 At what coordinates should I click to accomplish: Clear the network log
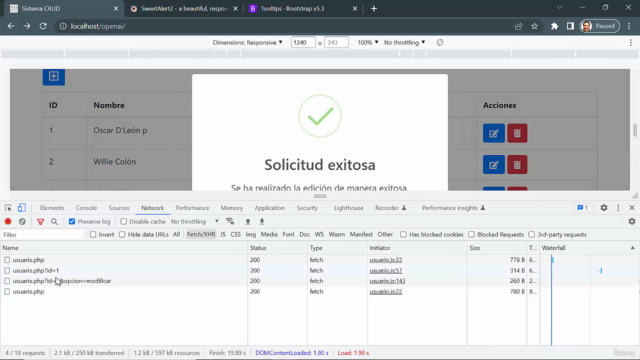click(22, 221)
